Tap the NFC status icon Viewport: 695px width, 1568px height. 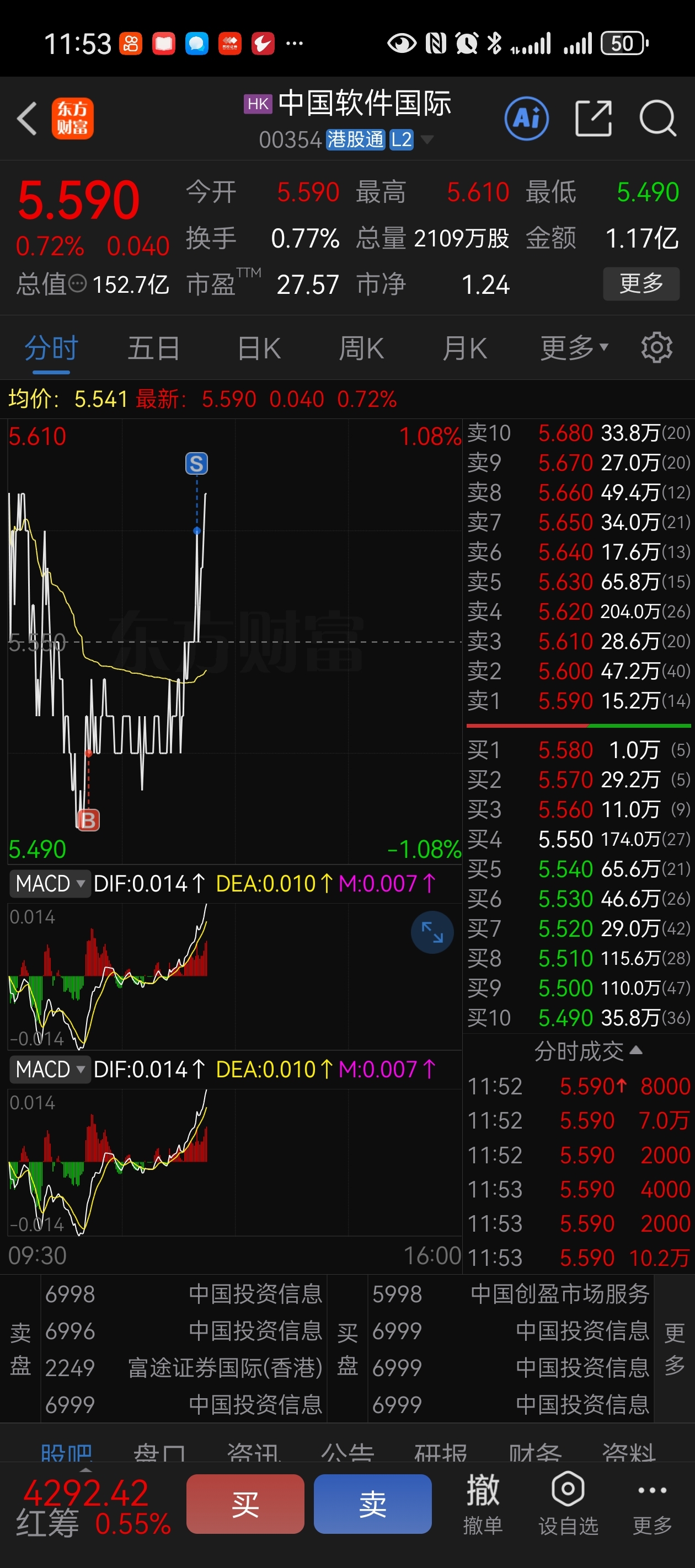coord(436,43)
